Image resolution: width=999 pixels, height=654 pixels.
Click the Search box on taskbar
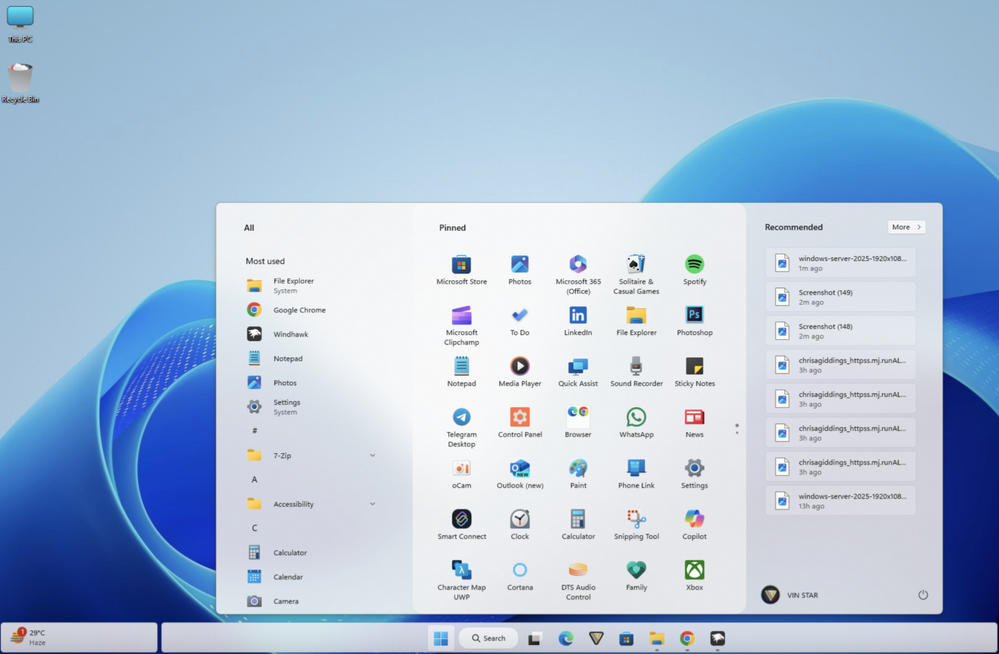(488, 638)
